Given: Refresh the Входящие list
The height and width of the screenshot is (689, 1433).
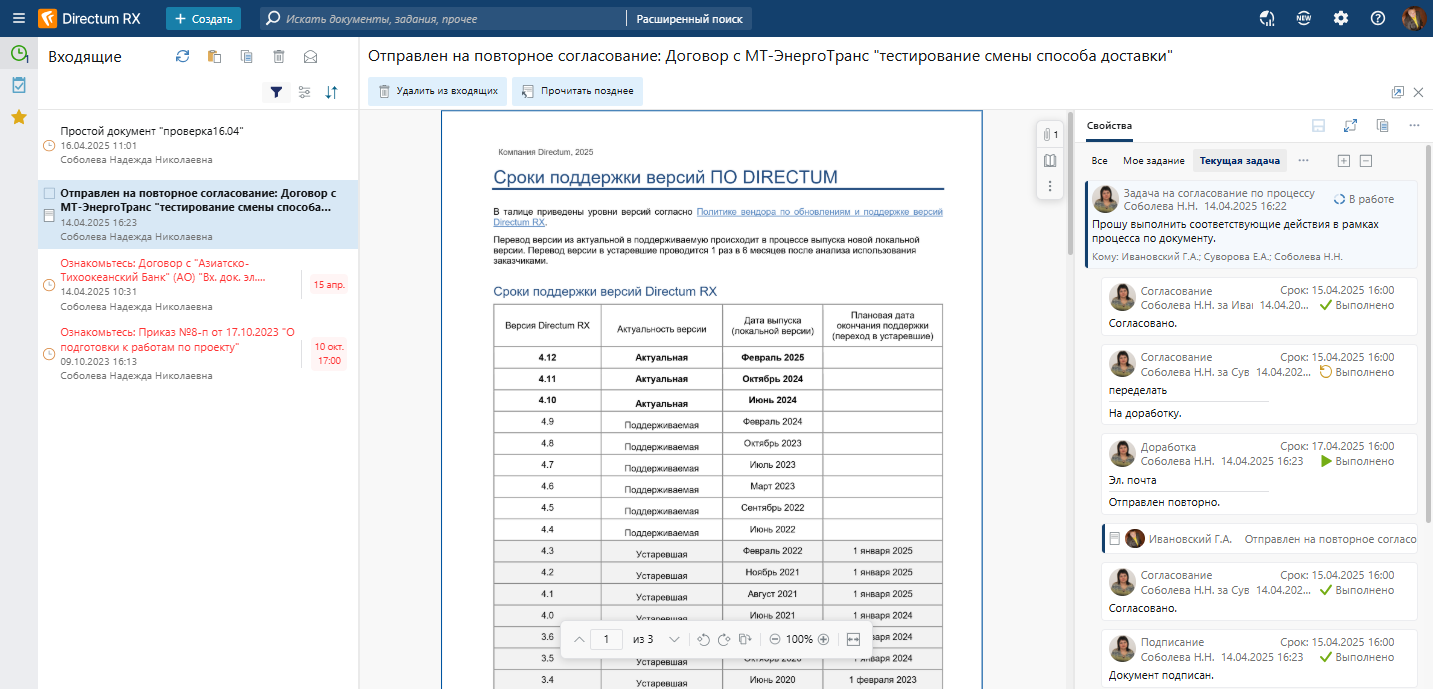Looking at the screenshot, I should tap(182, 57).
